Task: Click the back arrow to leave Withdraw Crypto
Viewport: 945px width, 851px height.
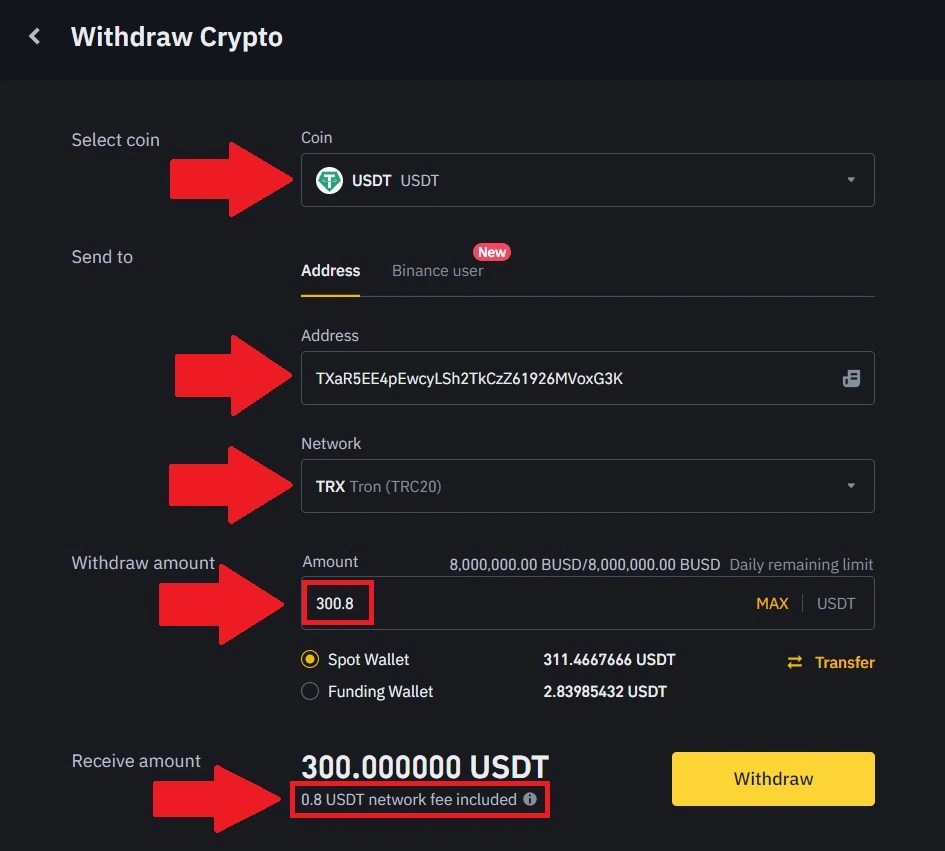Action: [x=34, y=36]
